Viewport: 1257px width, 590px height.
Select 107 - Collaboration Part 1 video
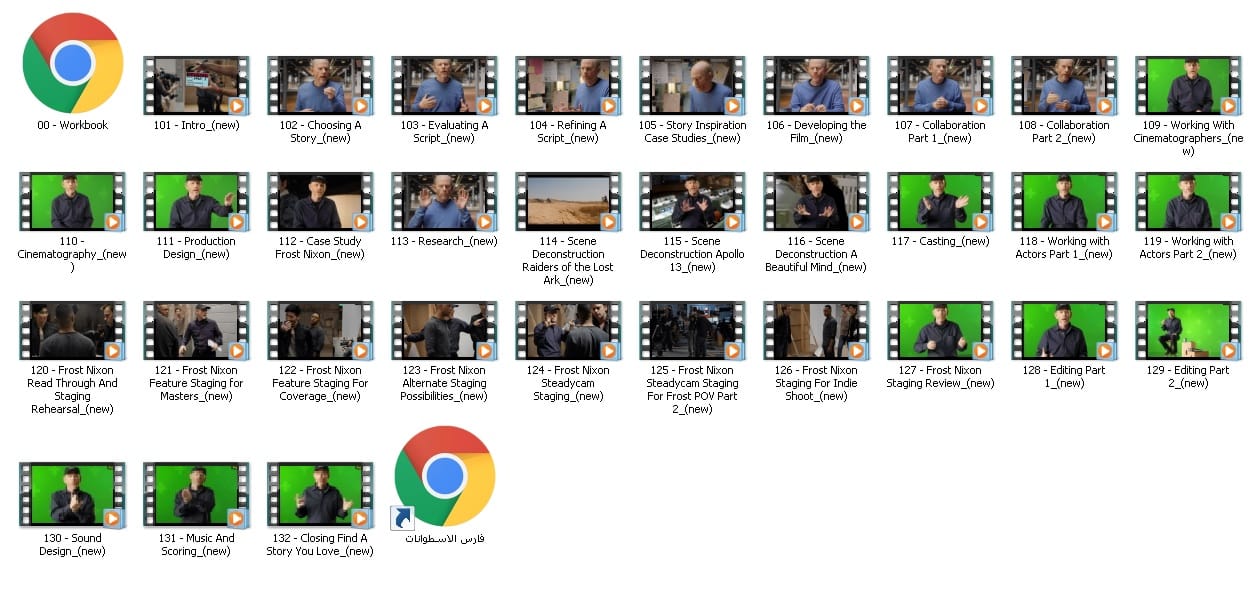point(940,85)
